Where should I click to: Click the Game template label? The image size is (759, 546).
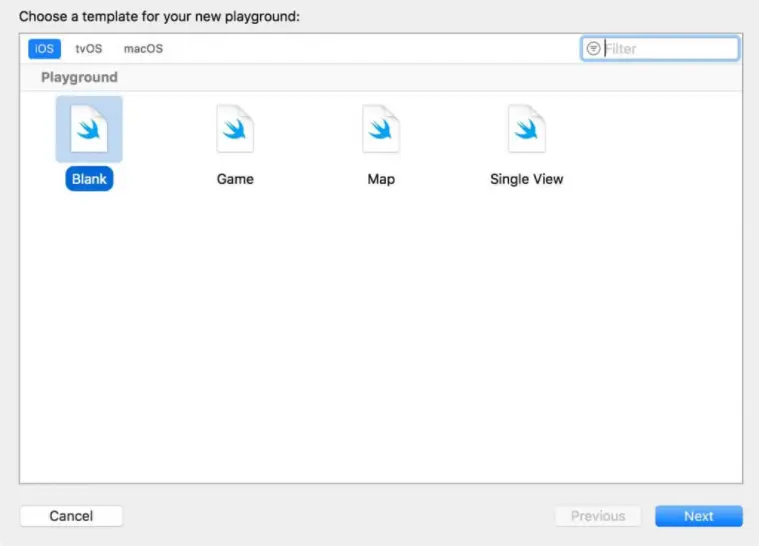coord(235,179)
